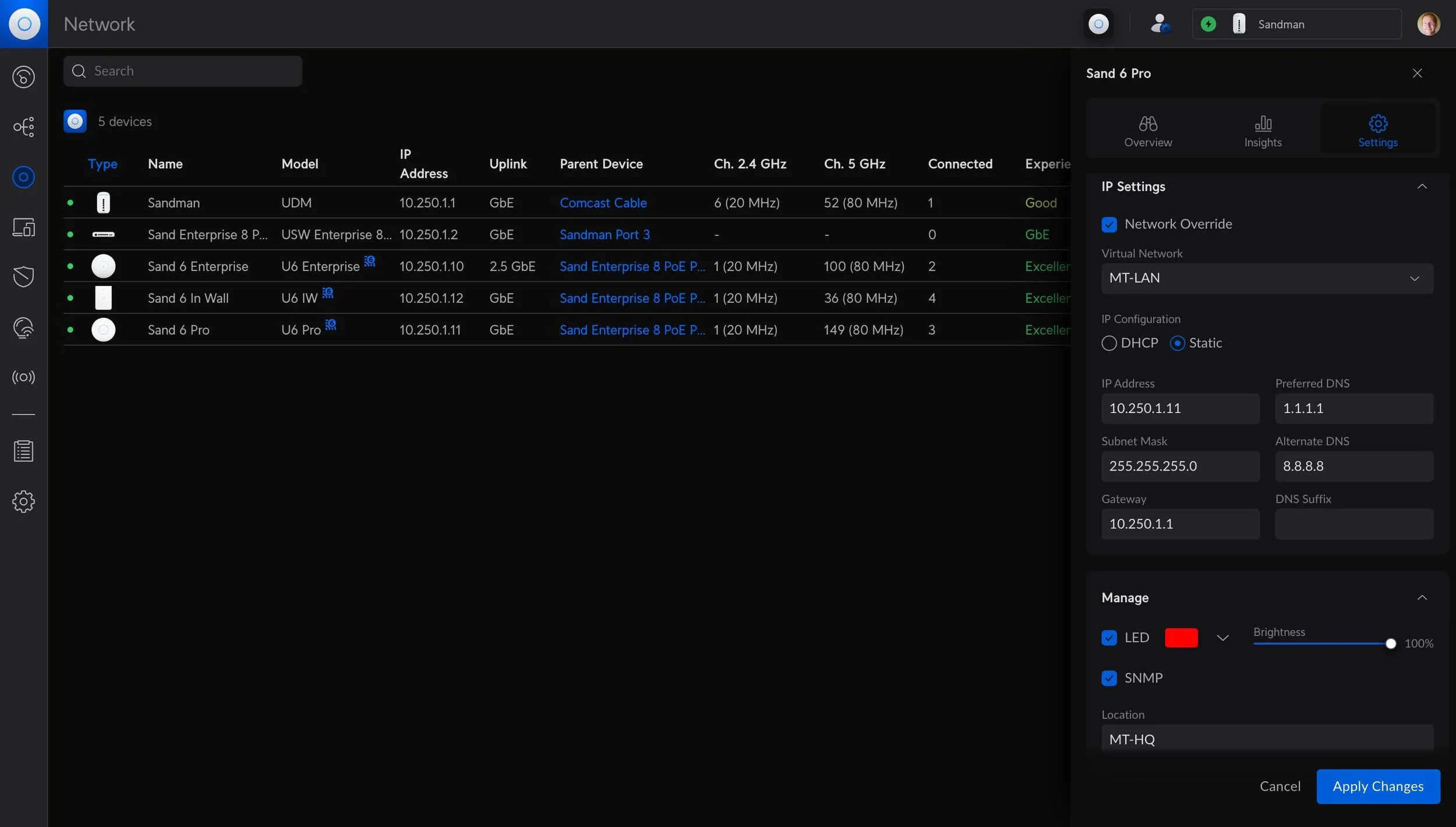Click the update badge next to U6 Pro
Screen dimensions: 1456x827
(x=331, y=324)
